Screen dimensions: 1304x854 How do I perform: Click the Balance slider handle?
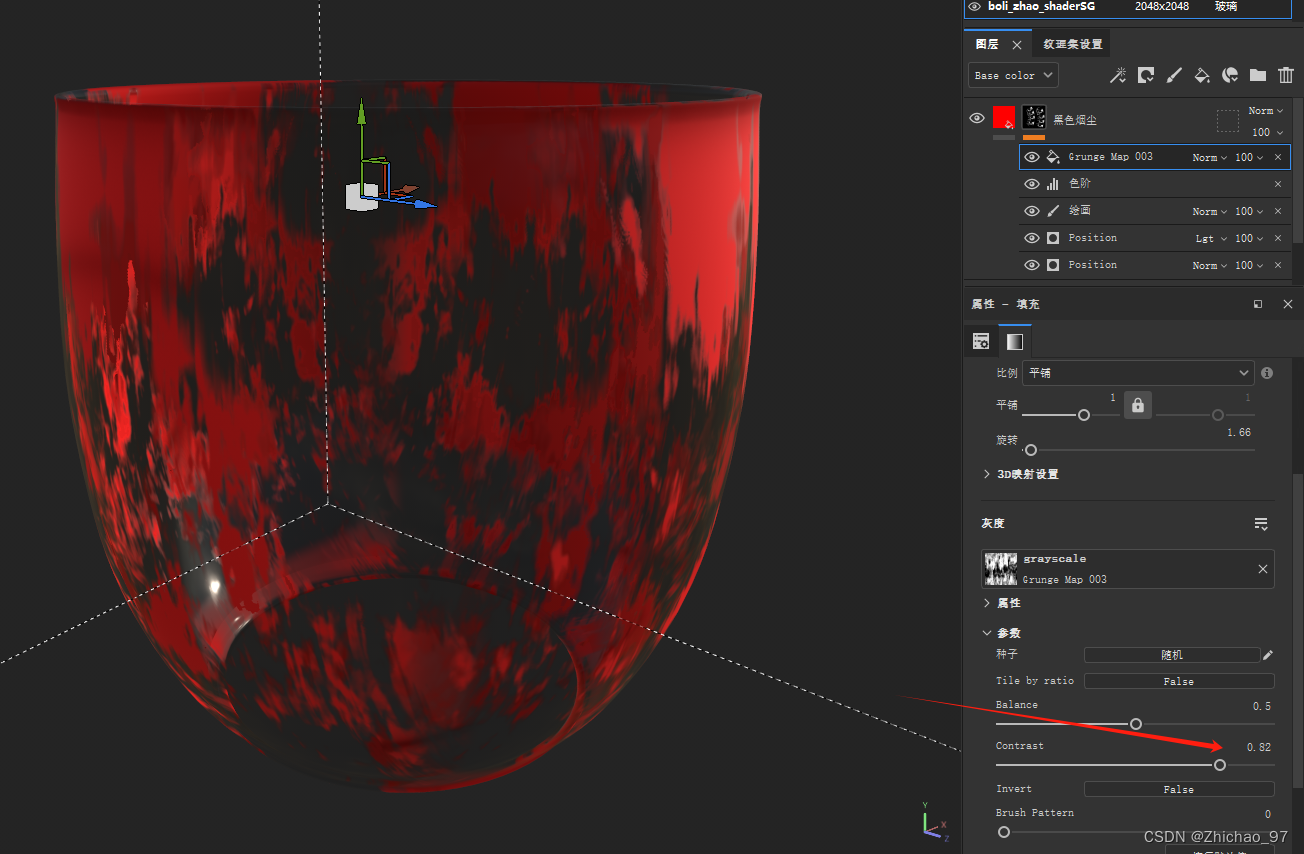(1135, 724)
